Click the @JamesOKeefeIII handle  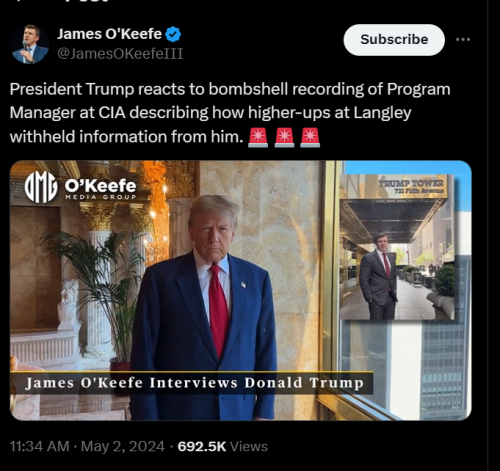(x=120, y=54)
